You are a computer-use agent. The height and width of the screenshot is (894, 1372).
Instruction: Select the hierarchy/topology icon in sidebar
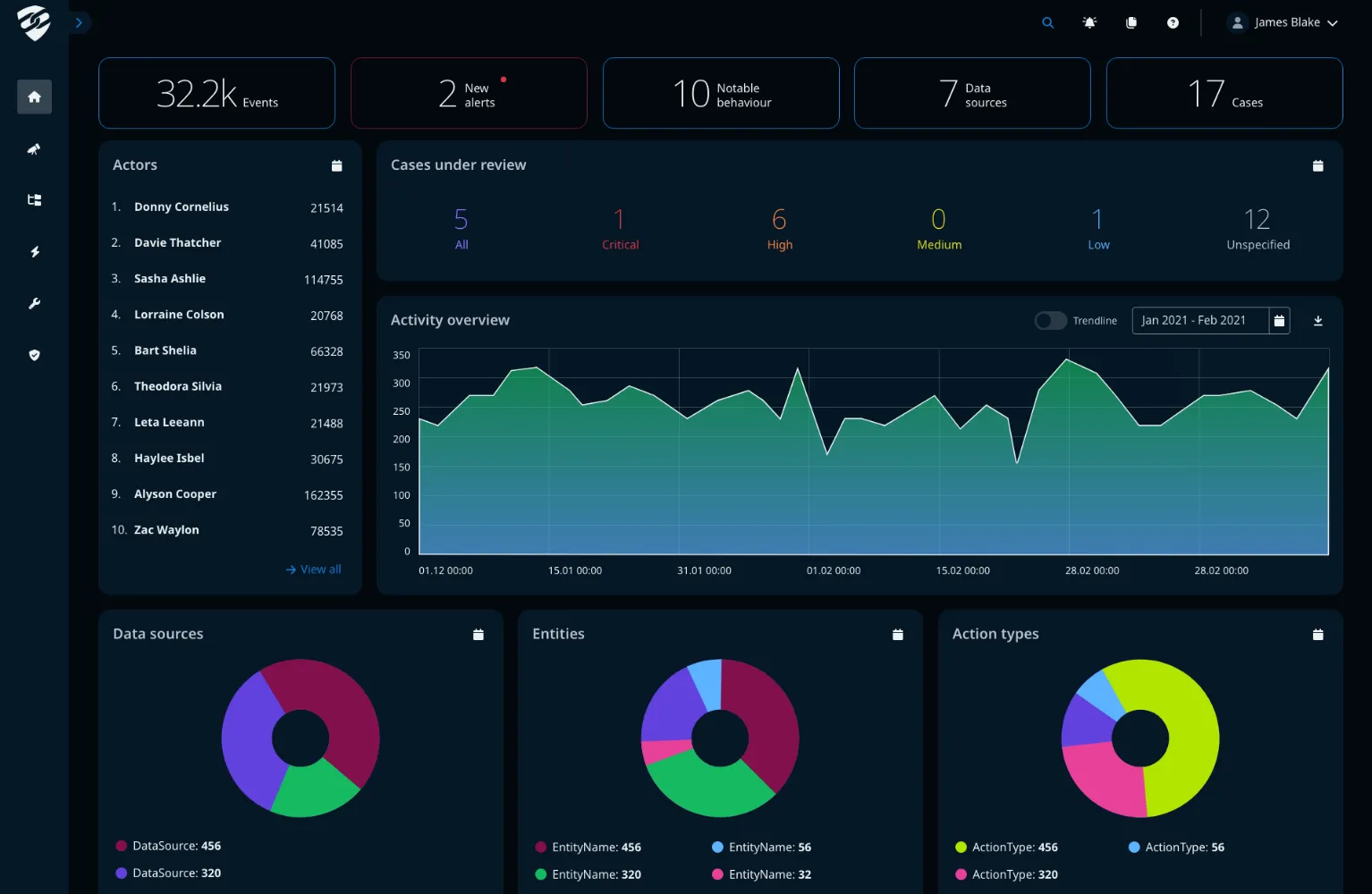34,199
